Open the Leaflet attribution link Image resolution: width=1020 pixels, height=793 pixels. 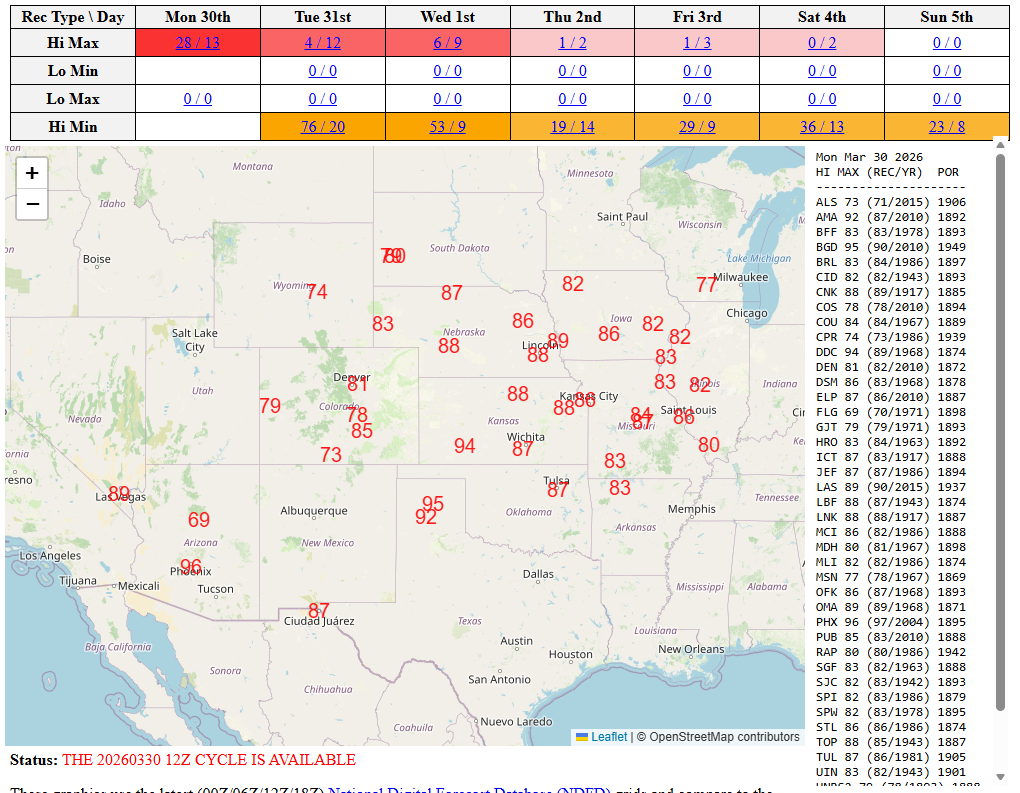[609, 737]
